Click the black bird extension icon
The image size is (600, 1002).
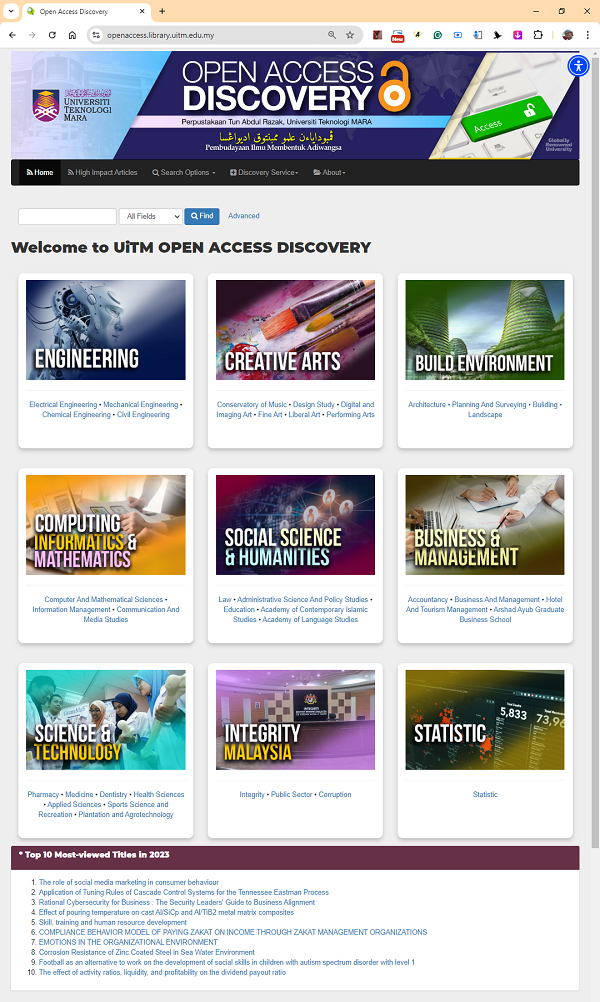click(497, 35)
